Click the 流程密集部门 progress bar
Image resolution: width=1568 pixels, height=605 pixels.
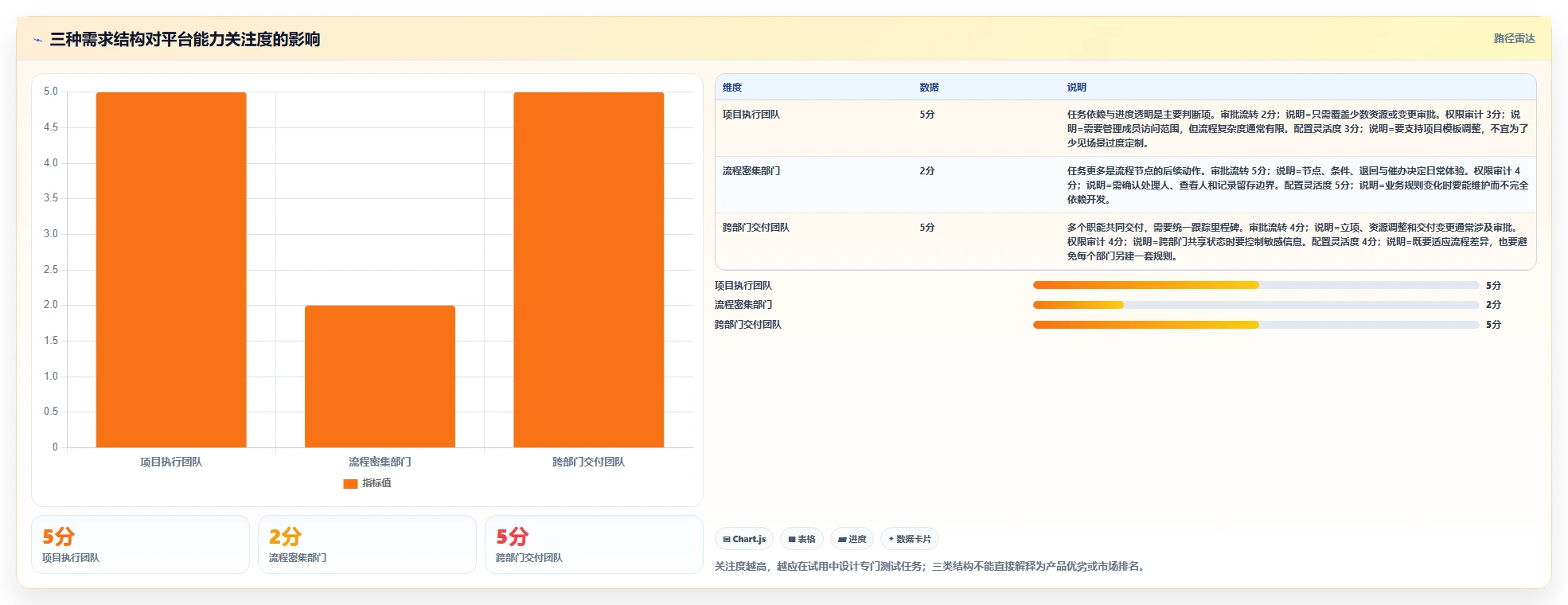point(1256,305)
